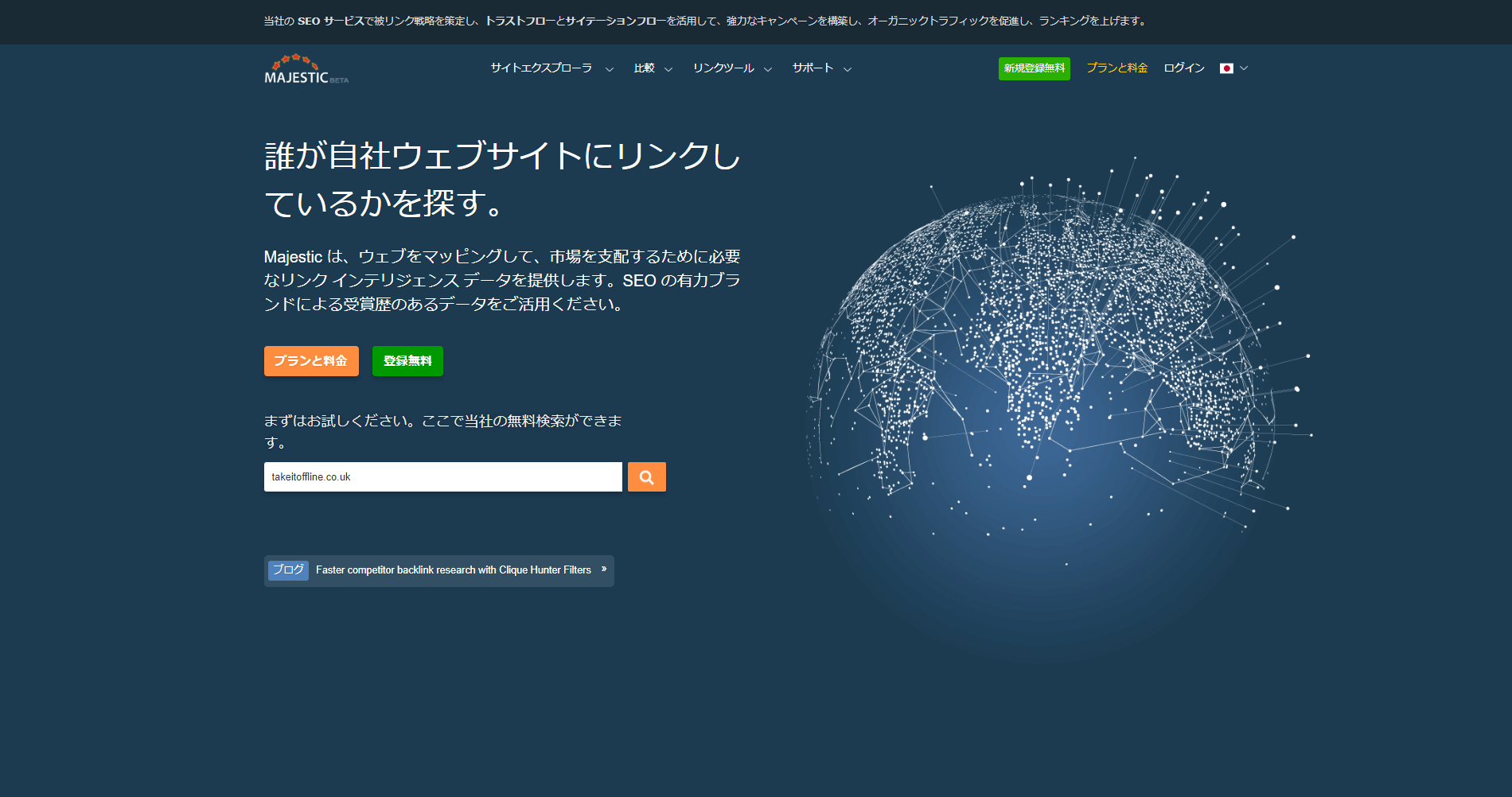Open the サポート menu item
Screen dimensions: 1512x797
pos(813,68)
